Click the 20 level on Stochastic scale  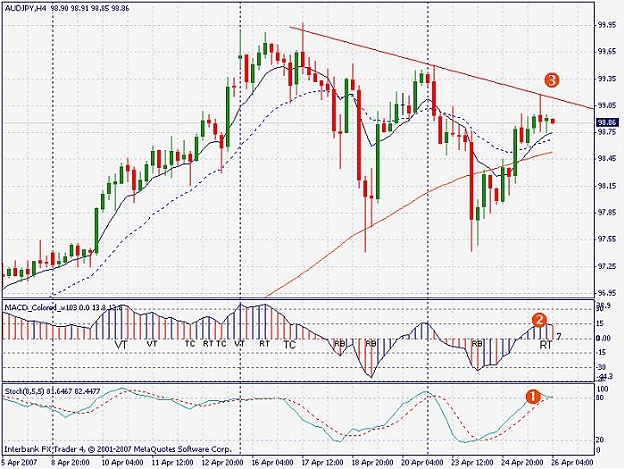click(601, 440)
